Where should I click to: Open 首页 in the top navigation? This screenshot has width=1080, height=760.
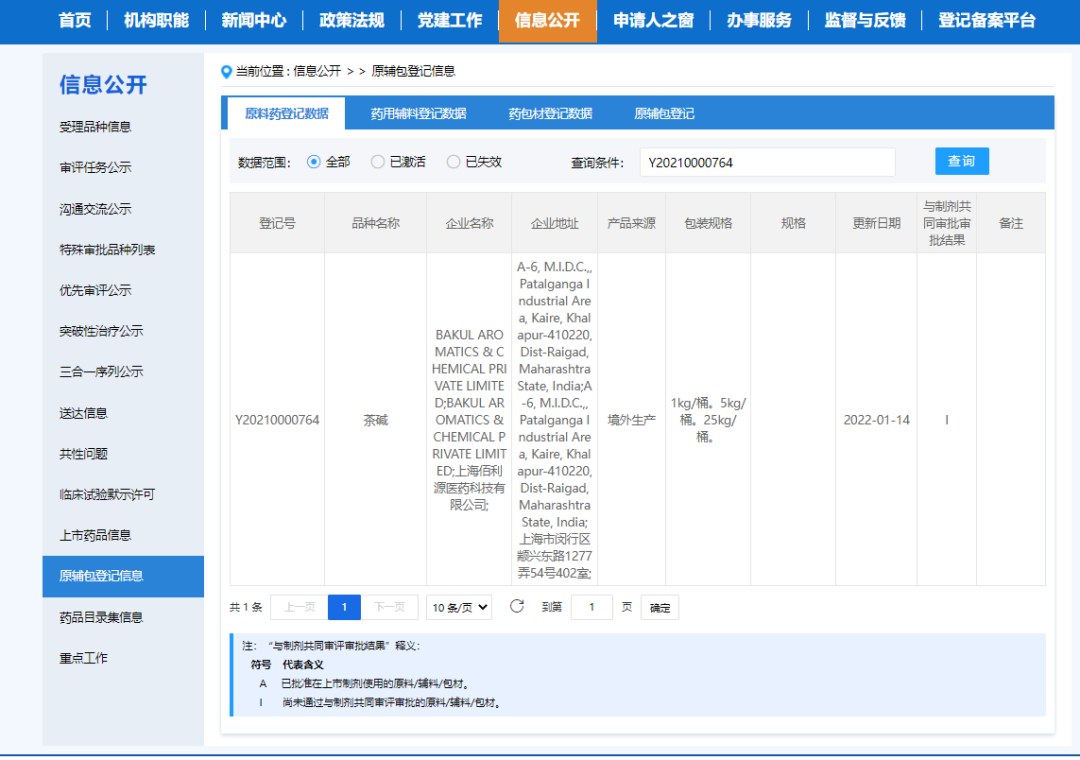click(x=75, y=20)
